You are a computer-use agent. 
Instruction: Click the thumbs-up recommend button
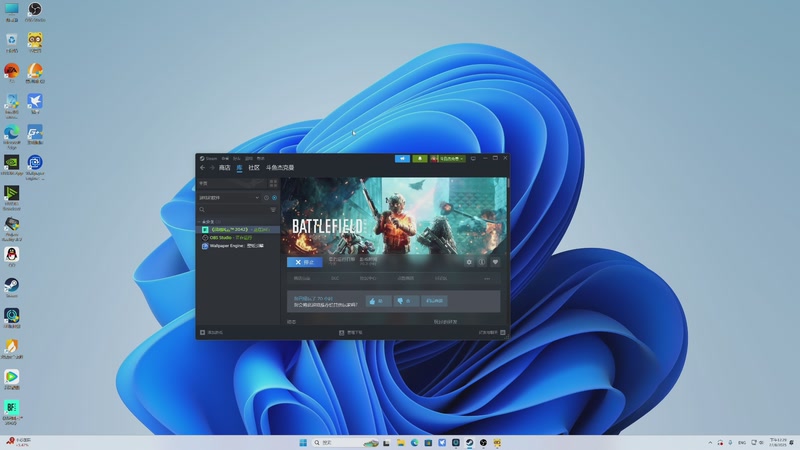pyautogui.click(x=379, y=301)
